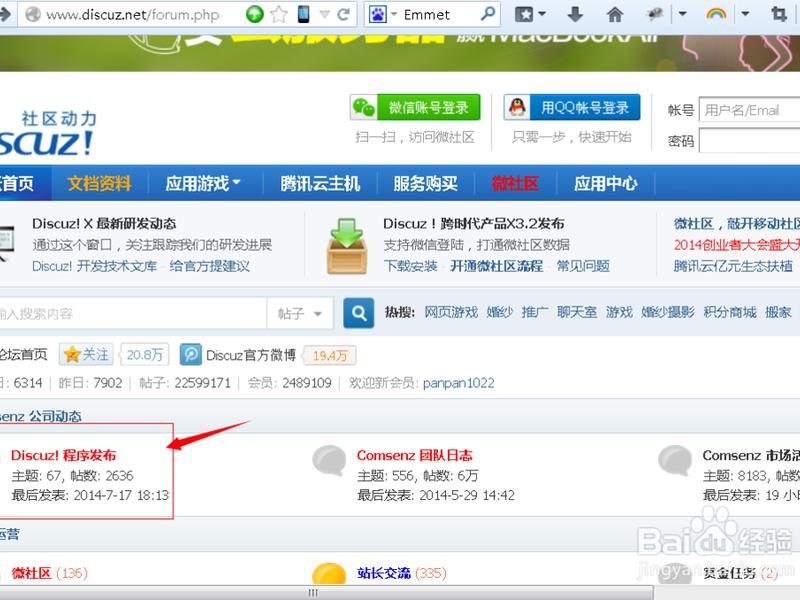Click hot search term 聊天室

coord(577,312)
